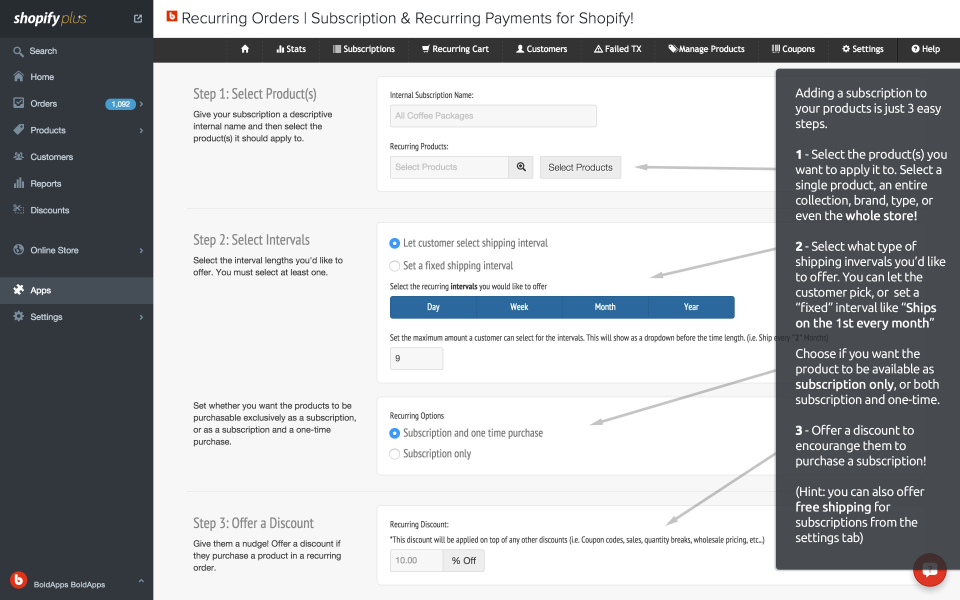Select the 'Subscription only' radio option
960x600 pixels.
(x=395, y=454)
